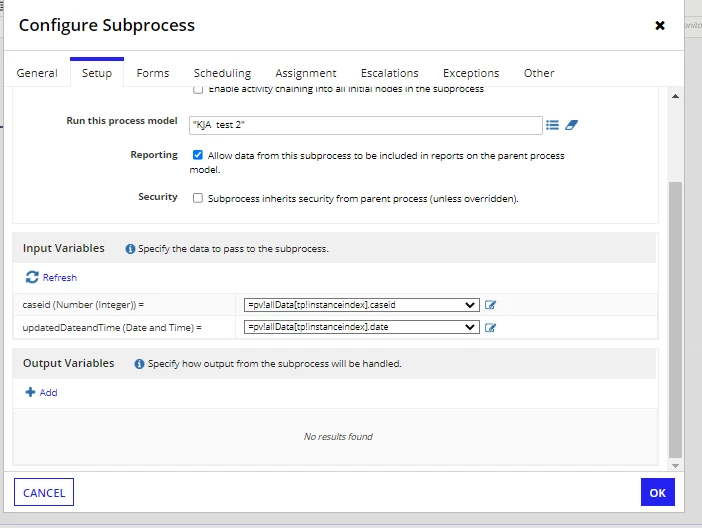Click the vertical scrollbar thumb
The width and height of the screenshot is (702, 528).
click(676, 320)
